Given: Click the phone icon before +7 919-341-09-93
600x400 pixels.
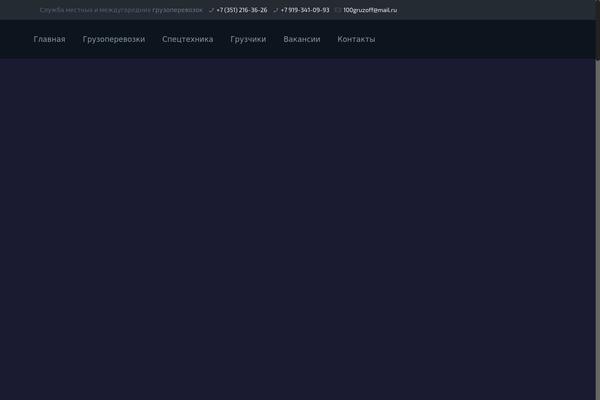Looking at the screenshot, I should [x=276, y=10].
